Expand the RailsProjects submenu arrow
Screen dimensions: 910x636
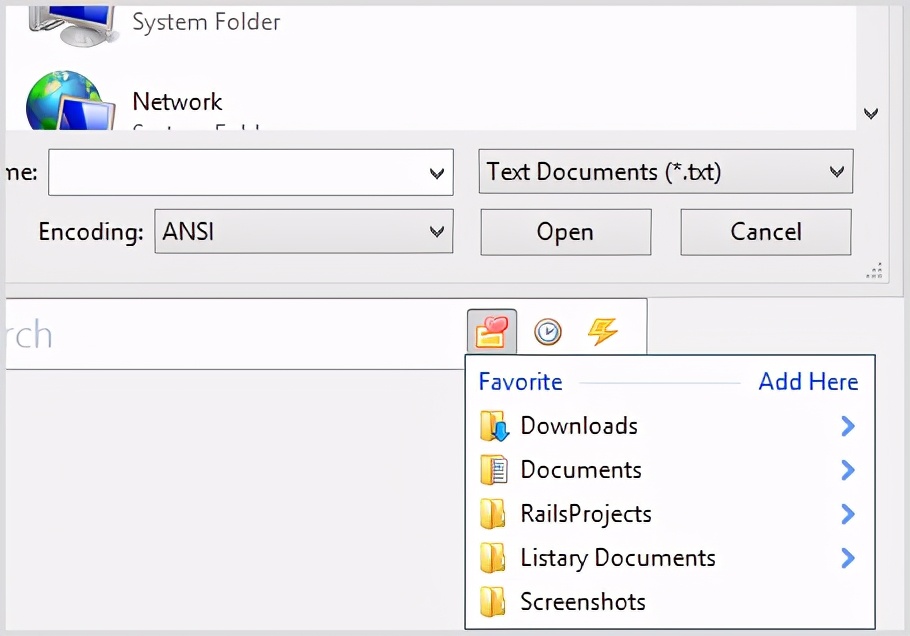(847, 514)
